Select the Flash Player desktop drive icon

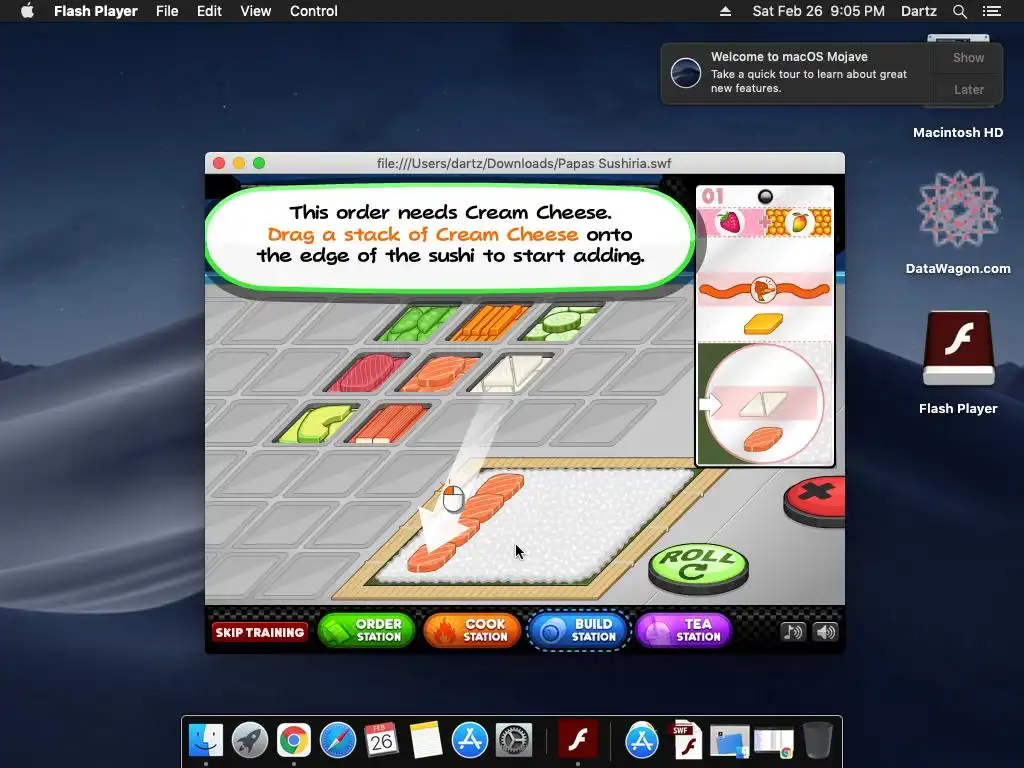pyautogui.click(x=958, y=362)
